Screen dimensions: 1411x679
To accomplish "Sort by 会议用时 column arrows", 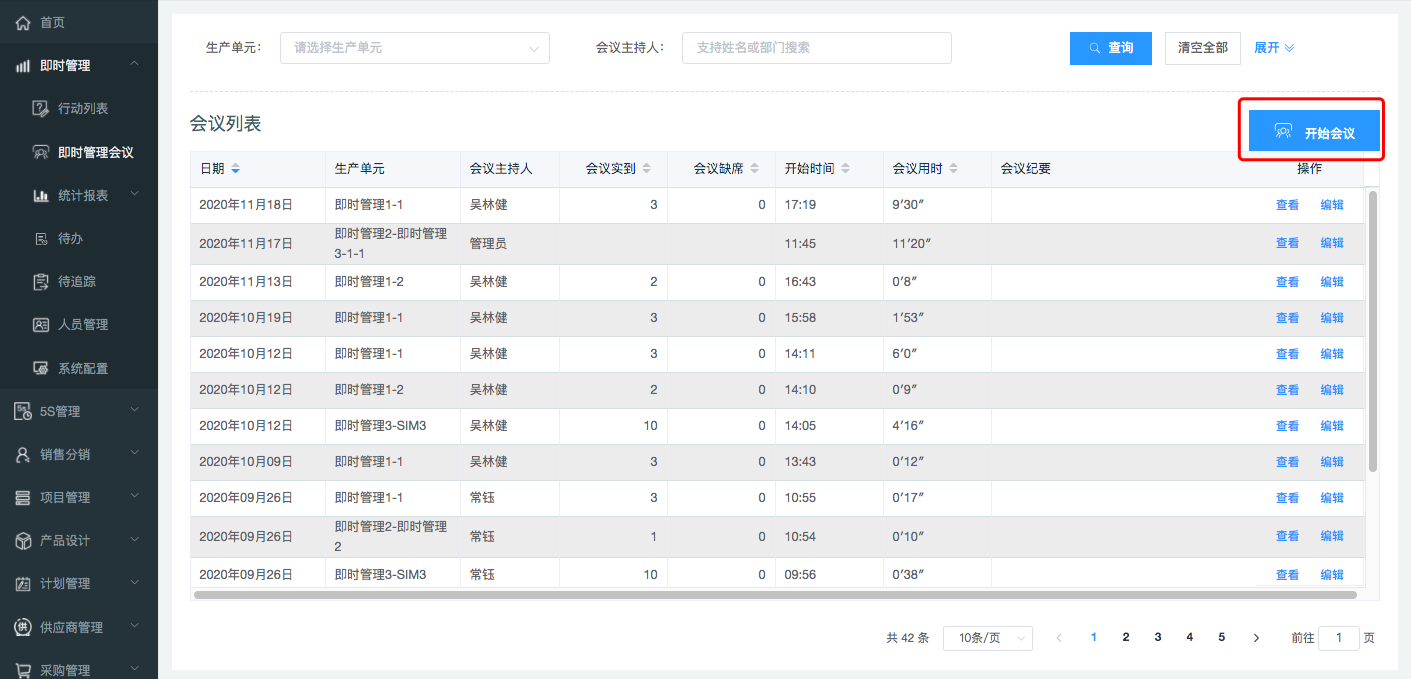I will (953, 169).
